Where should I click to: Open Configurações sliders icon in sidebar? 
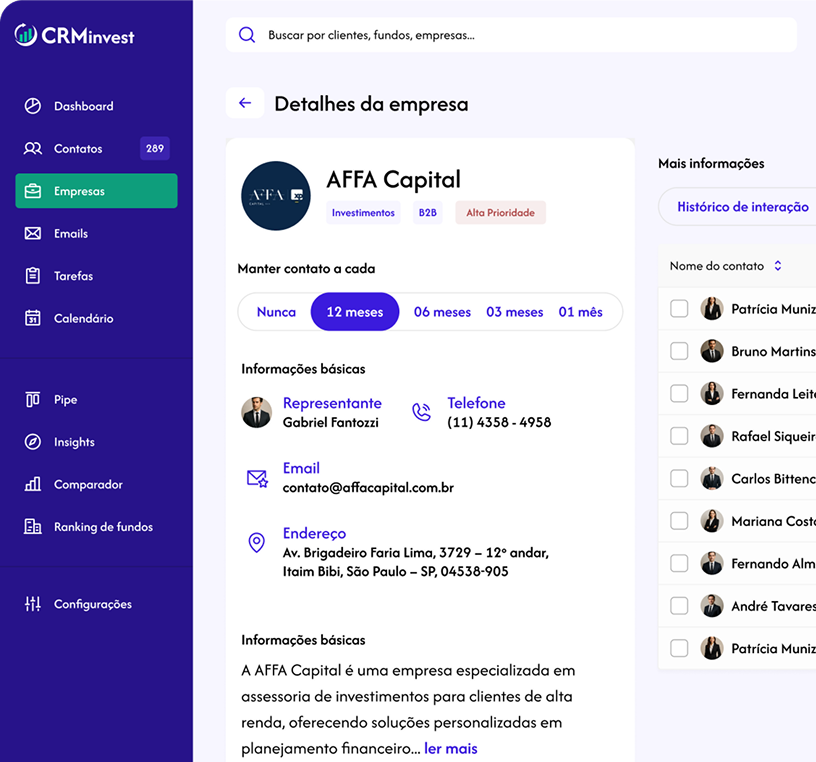pyautogui.click(x=33, y=604)
